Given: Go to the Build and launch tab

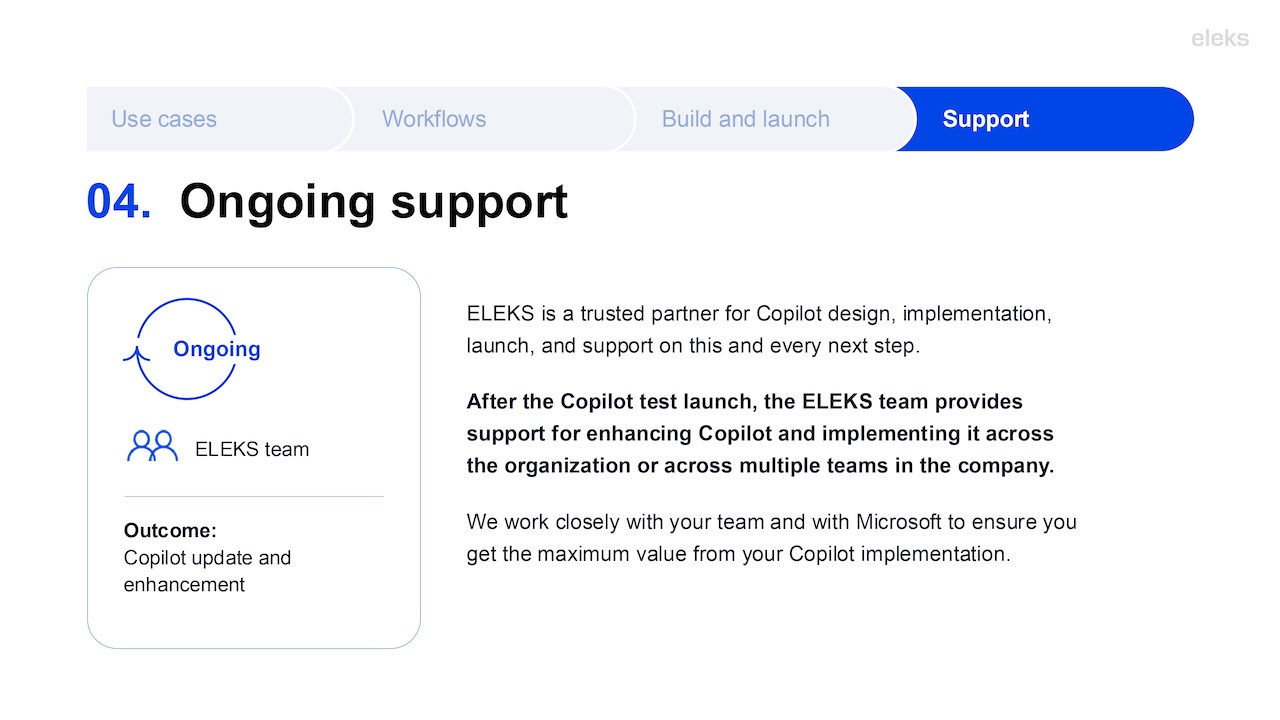Looking at the screenshot, I should pyautogui.click(x=745, y=119).
